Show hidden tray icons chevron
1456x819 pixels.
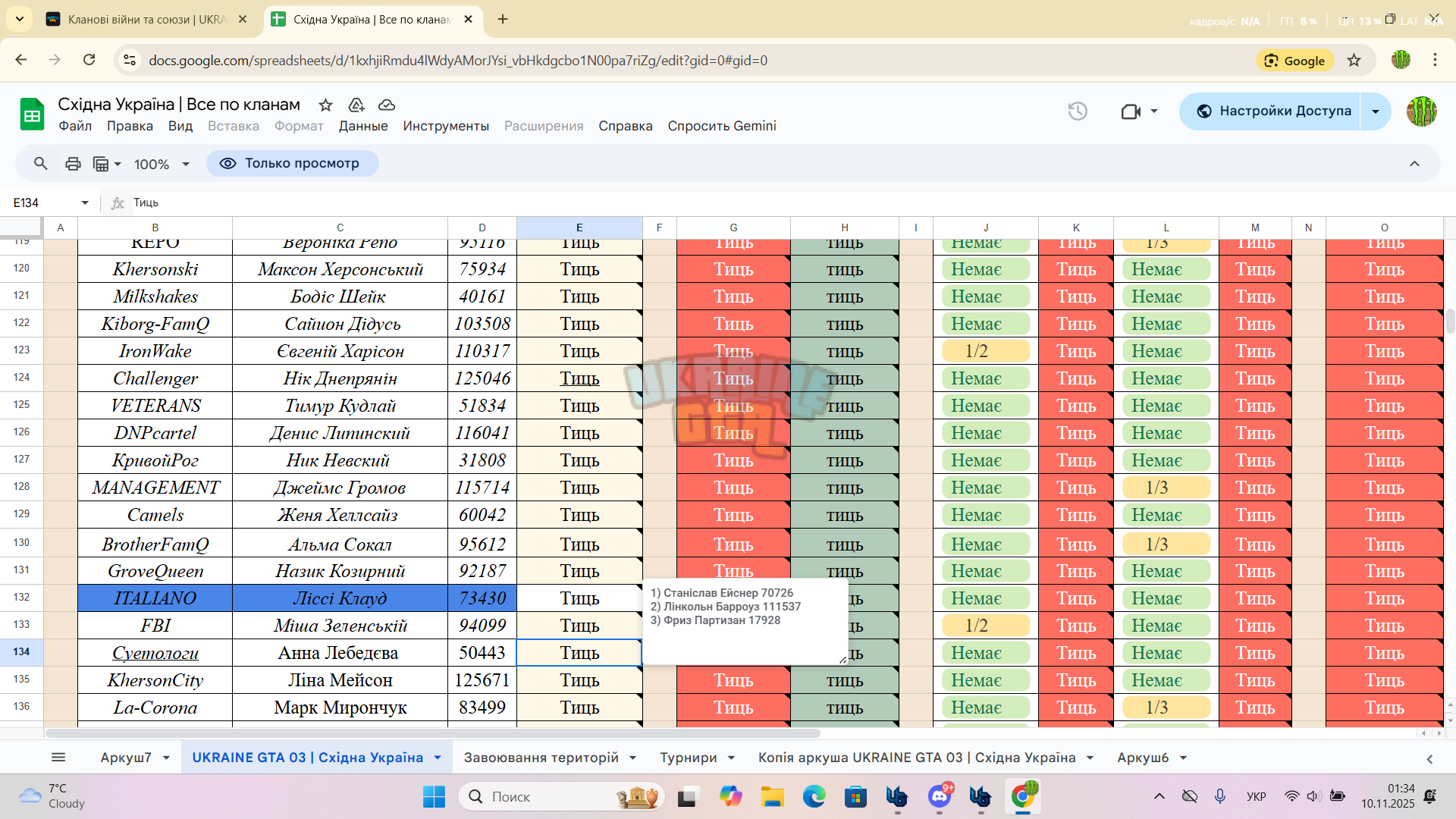[x=1159, y=796]
